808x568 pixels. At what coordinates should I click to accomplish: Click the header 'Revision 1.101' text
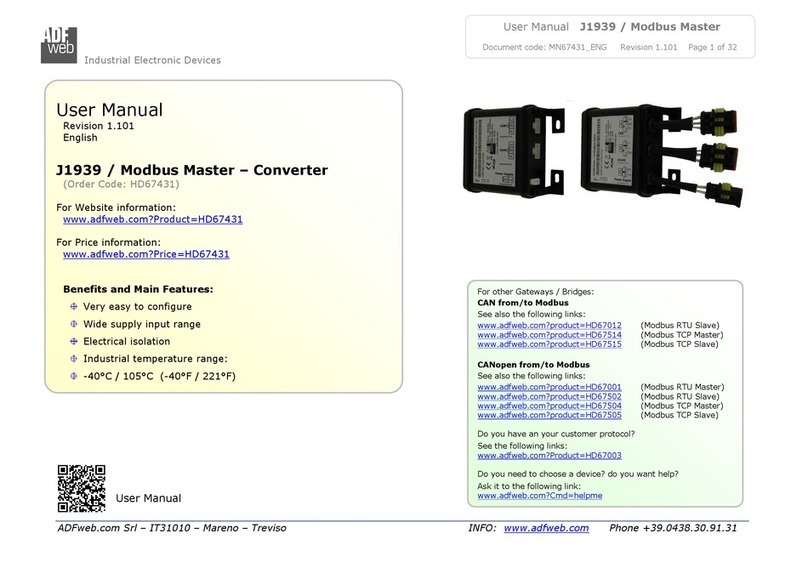tap(648, 47)
